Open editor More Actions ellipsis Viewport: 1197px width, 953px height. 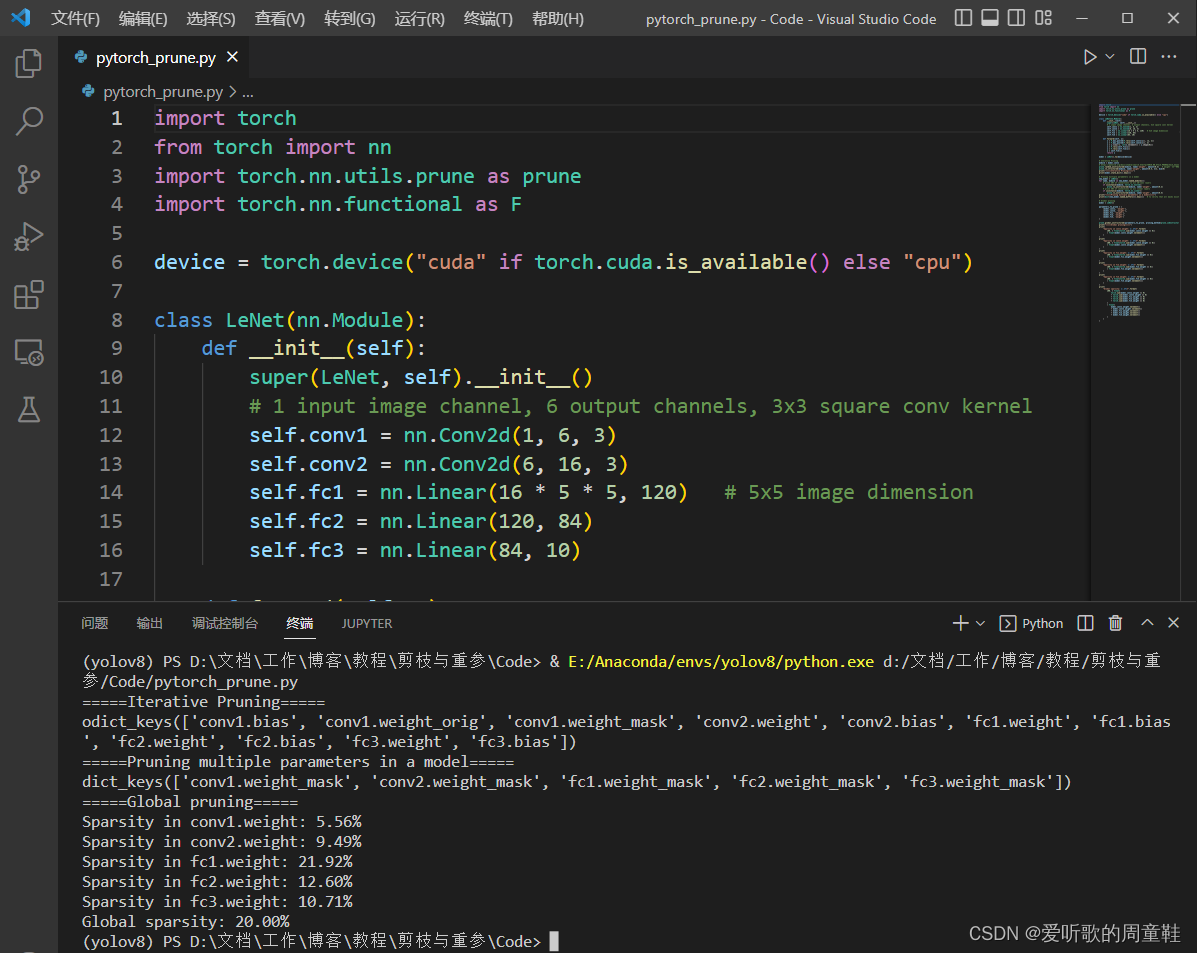pyautogui.click(x=1169, y=57)
